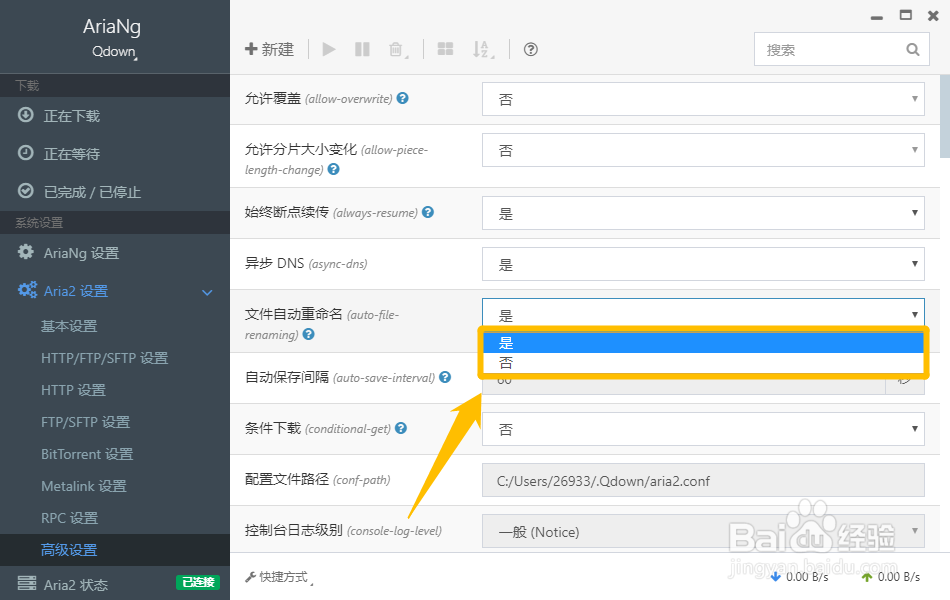
Task: Click the 新建 (new task) button
Action: [269, 49]
